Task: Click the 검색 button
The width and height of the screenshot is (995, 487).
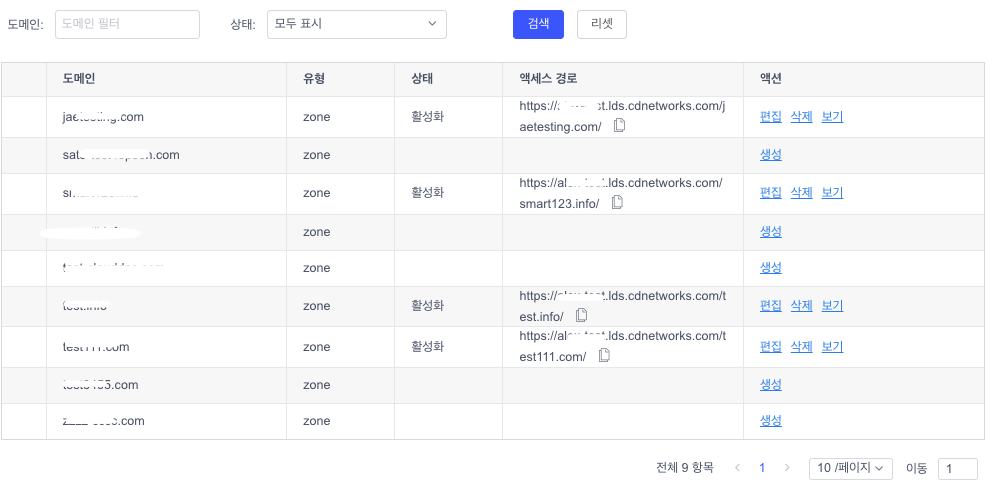Action: (538, 24)
